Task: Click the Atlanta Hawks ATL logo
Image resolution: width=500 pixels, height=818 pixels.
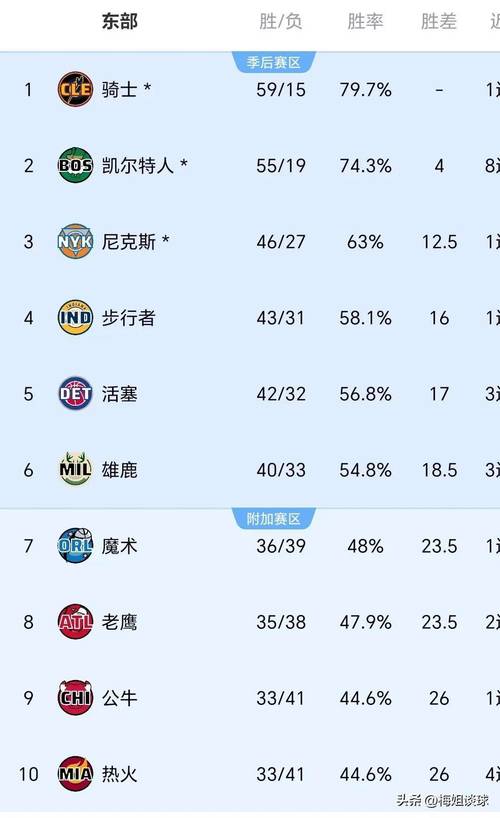Action: 75,622
